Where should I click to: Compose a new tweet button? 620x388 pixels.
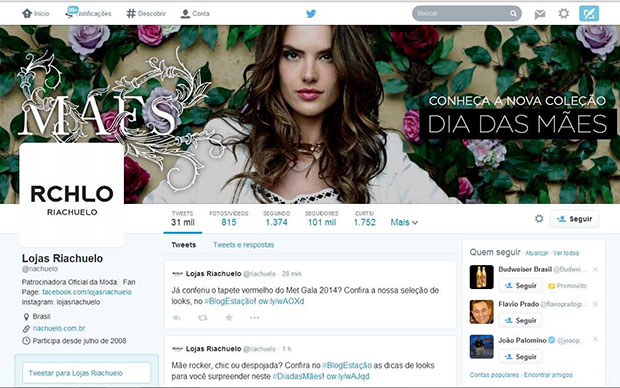589,13
